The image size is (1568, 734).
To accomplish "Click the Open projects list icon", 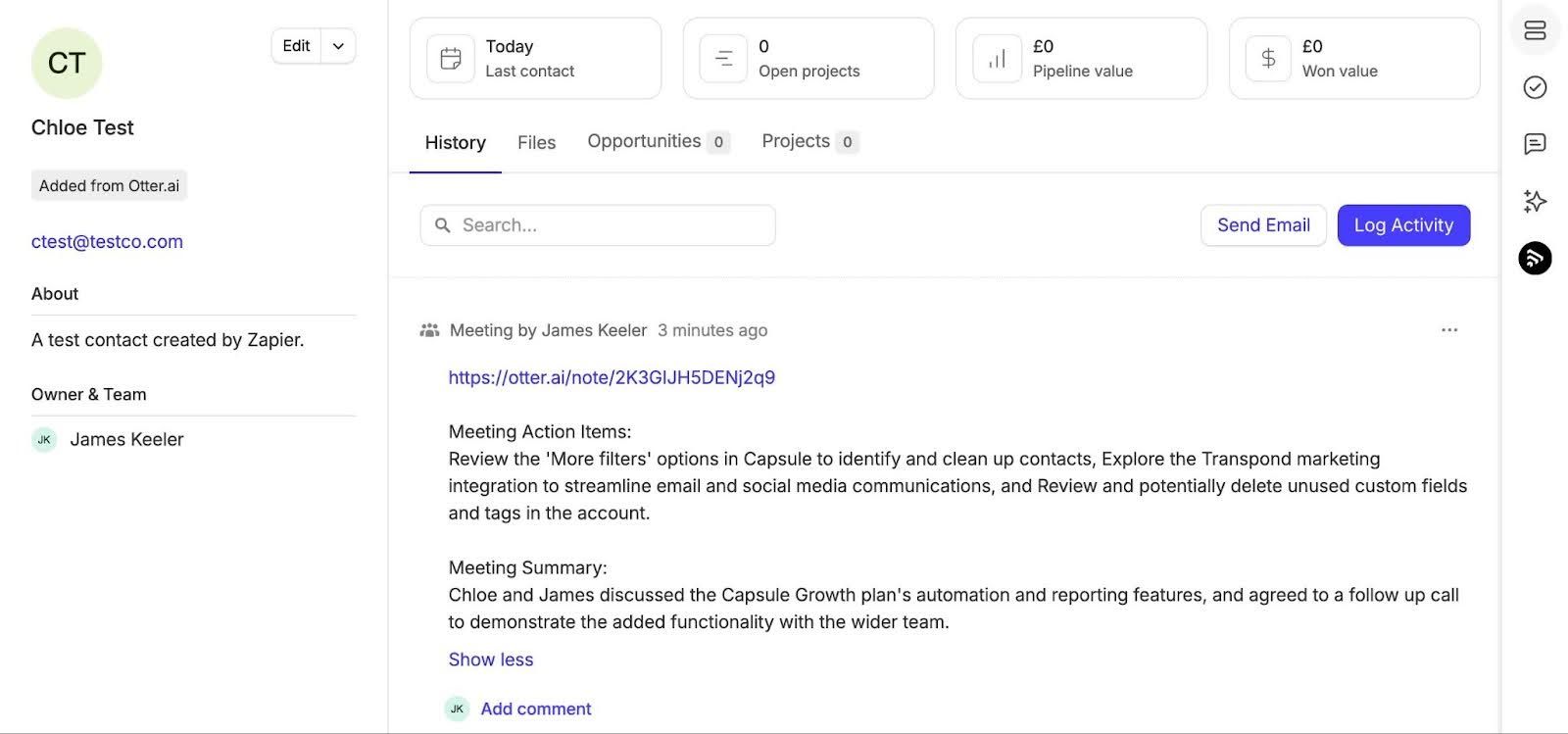I will (x=723, y=59).
